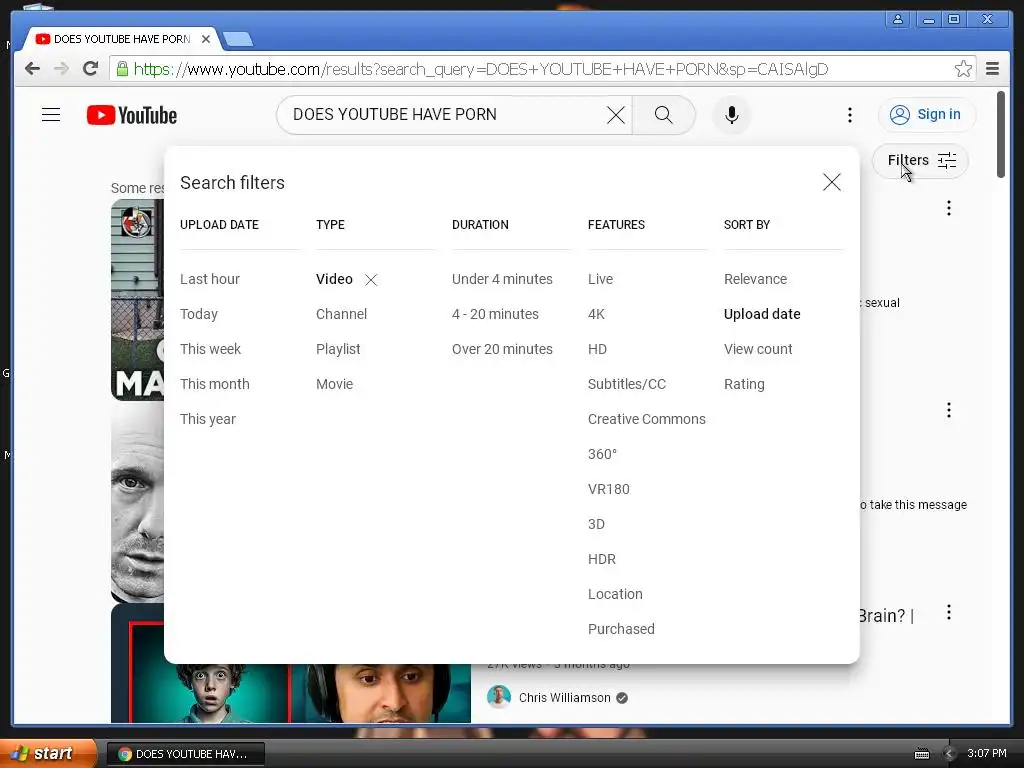Open the YouTube hamburger guide menu
The height and width of the screenshot is (768, 1024).
click(x=51, y=115)
